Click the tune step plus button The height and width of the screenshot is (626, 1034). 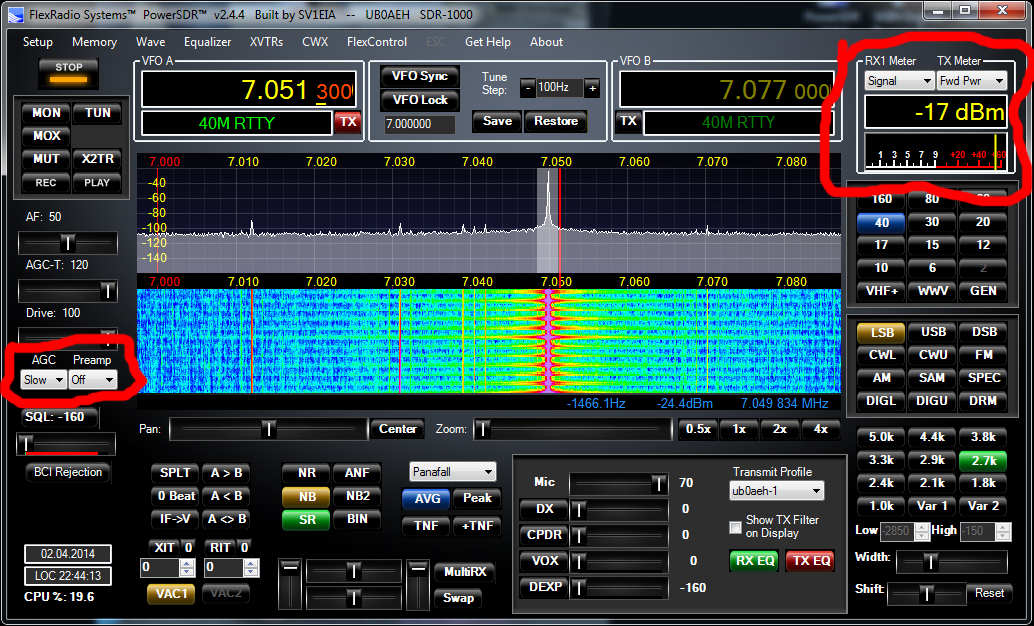(592, 88)
